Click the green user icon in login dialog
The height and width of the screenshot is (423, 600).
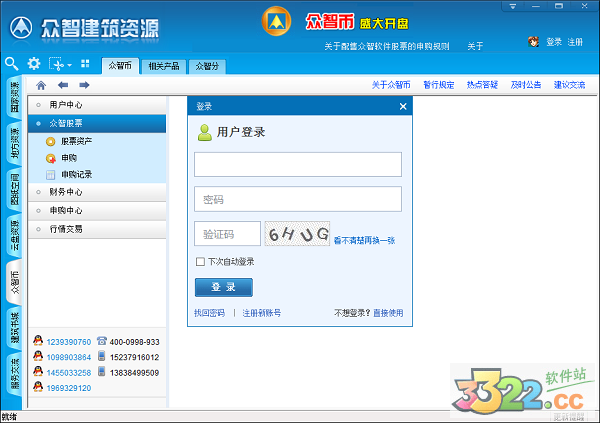click(x=205, y=132)
